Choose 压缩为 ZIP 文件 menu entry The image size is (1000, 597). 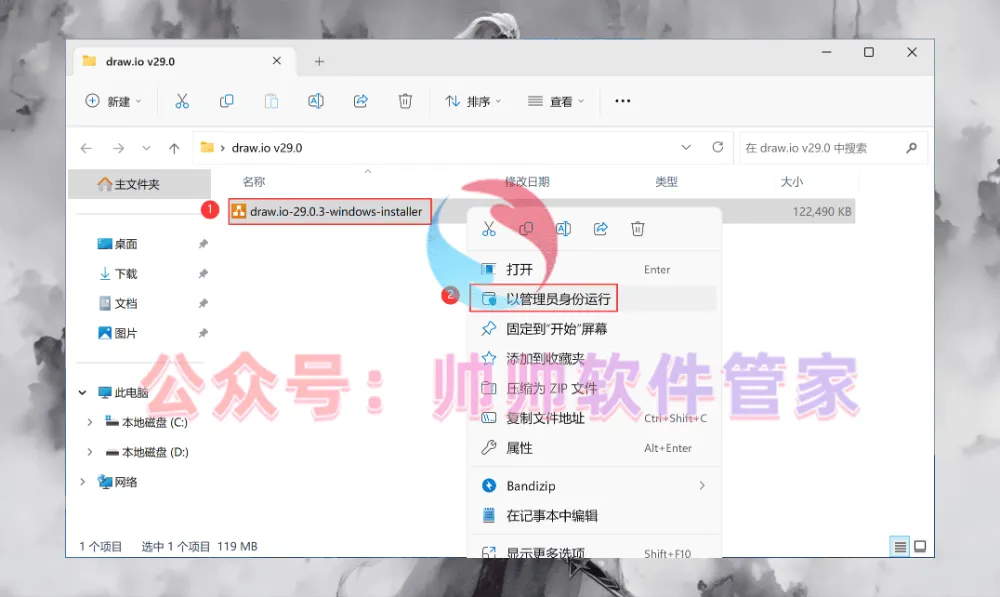tap(594, 388)
